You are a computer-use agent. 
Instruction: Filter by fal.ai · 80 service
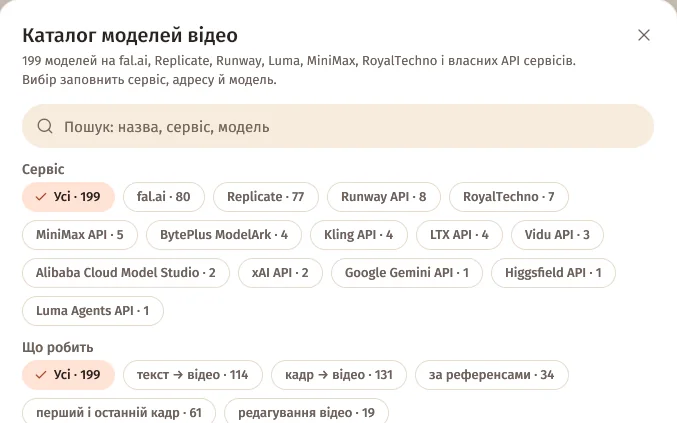164,197
